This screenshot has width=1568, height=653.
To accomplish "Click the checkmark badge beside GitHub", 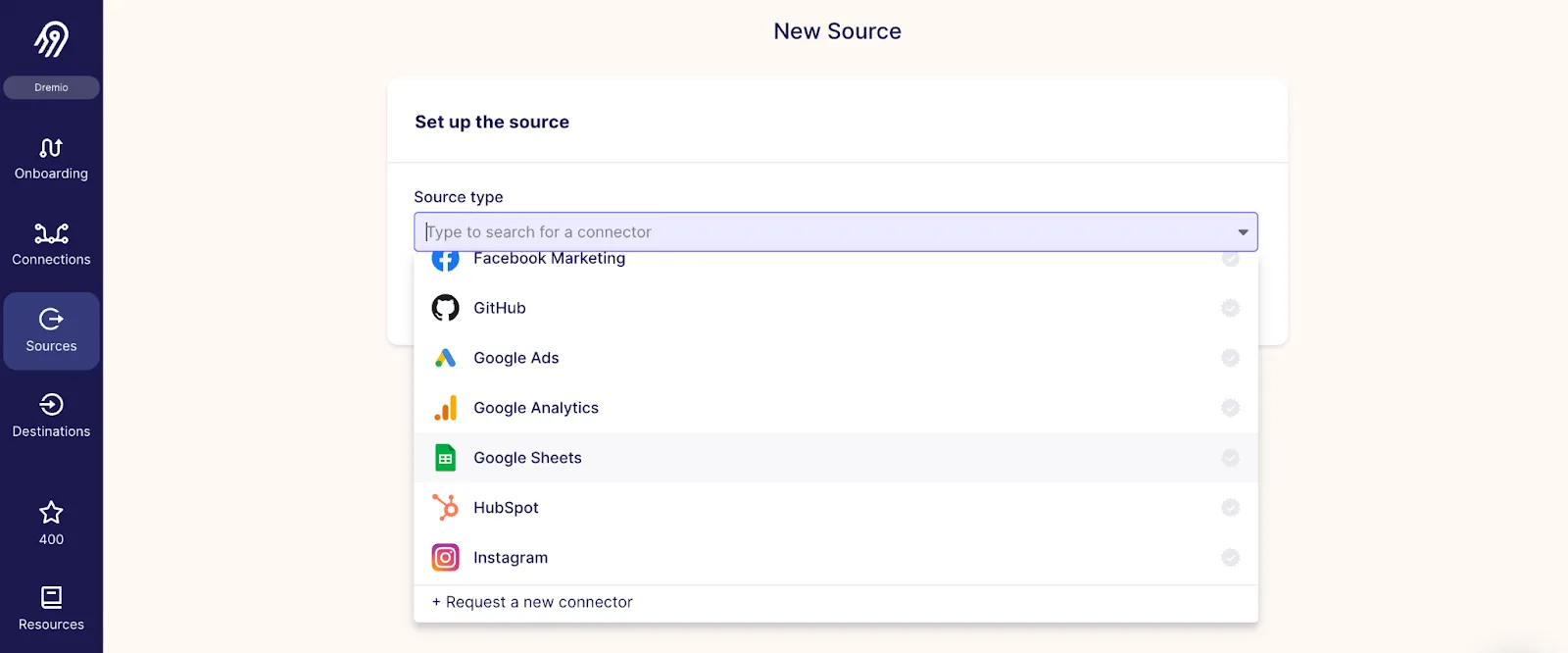I will [x=1230, y=308].
